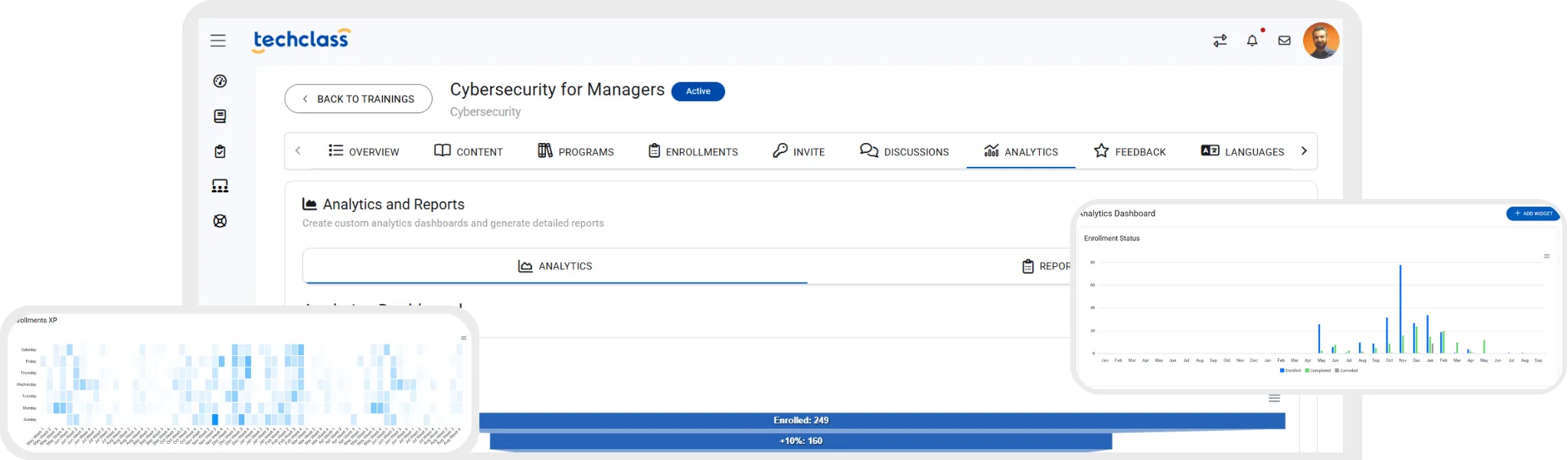Select the Reports sub-tab

click(x=1047, y=266)
